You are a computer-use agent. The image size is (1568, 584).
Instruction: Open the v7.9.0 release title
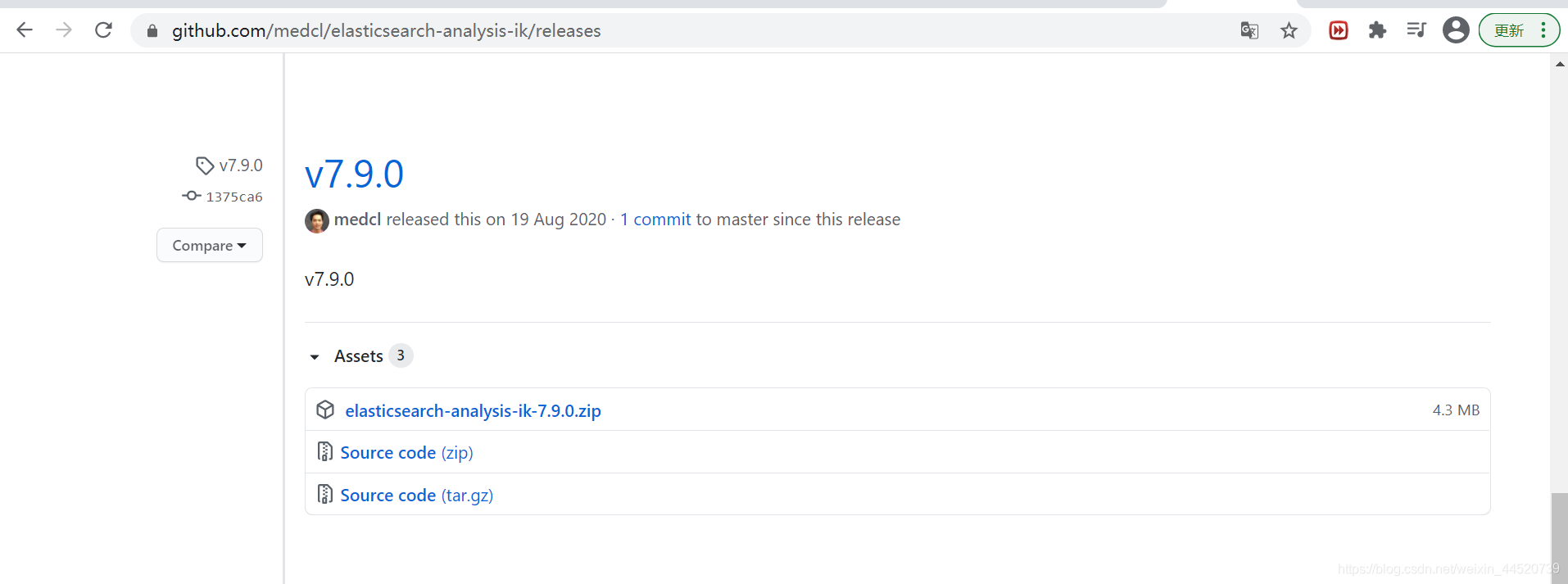(354, 174)
